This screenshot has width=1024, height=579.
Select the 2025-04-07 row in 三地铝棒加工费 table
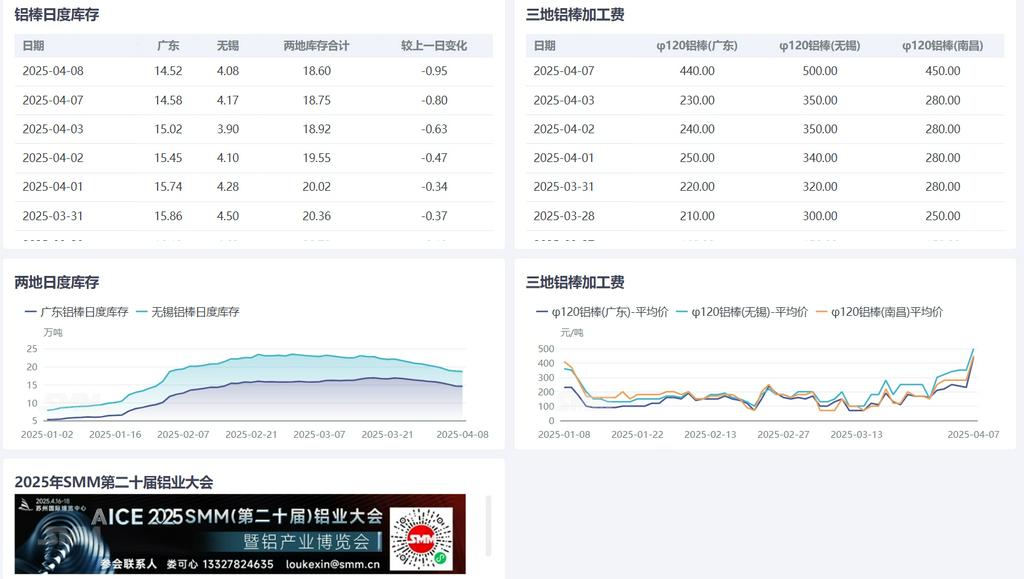(x=764, y=71)
